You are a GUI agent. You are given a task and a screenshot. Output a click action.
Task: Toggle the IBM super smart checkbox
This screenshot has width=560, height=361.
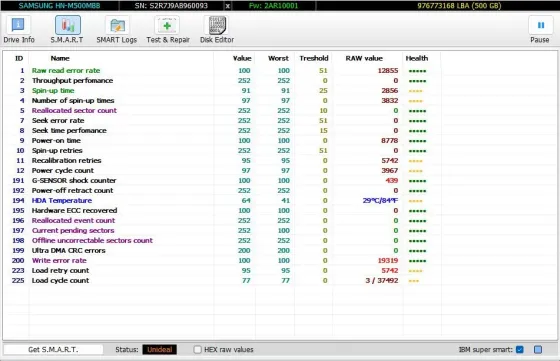520,349
